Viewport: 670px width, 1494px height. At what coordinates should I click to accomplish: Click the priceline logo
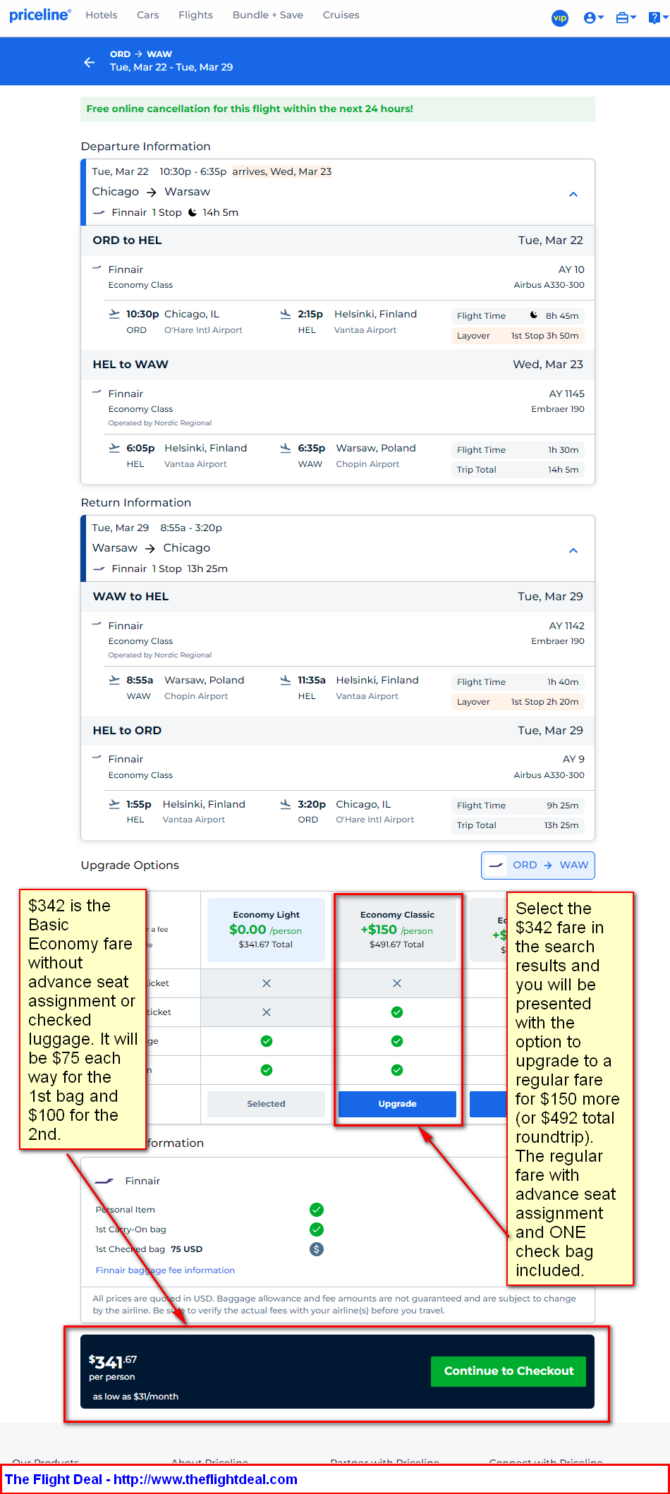click(x=39, y=15)
